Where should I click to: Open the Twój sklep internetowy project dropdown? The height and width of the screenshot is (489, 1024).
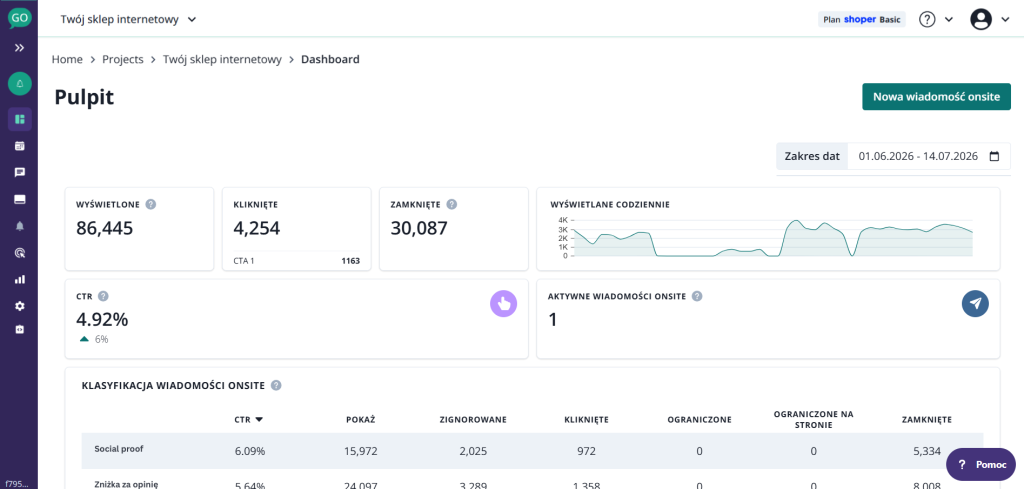[x=128, y=19]
